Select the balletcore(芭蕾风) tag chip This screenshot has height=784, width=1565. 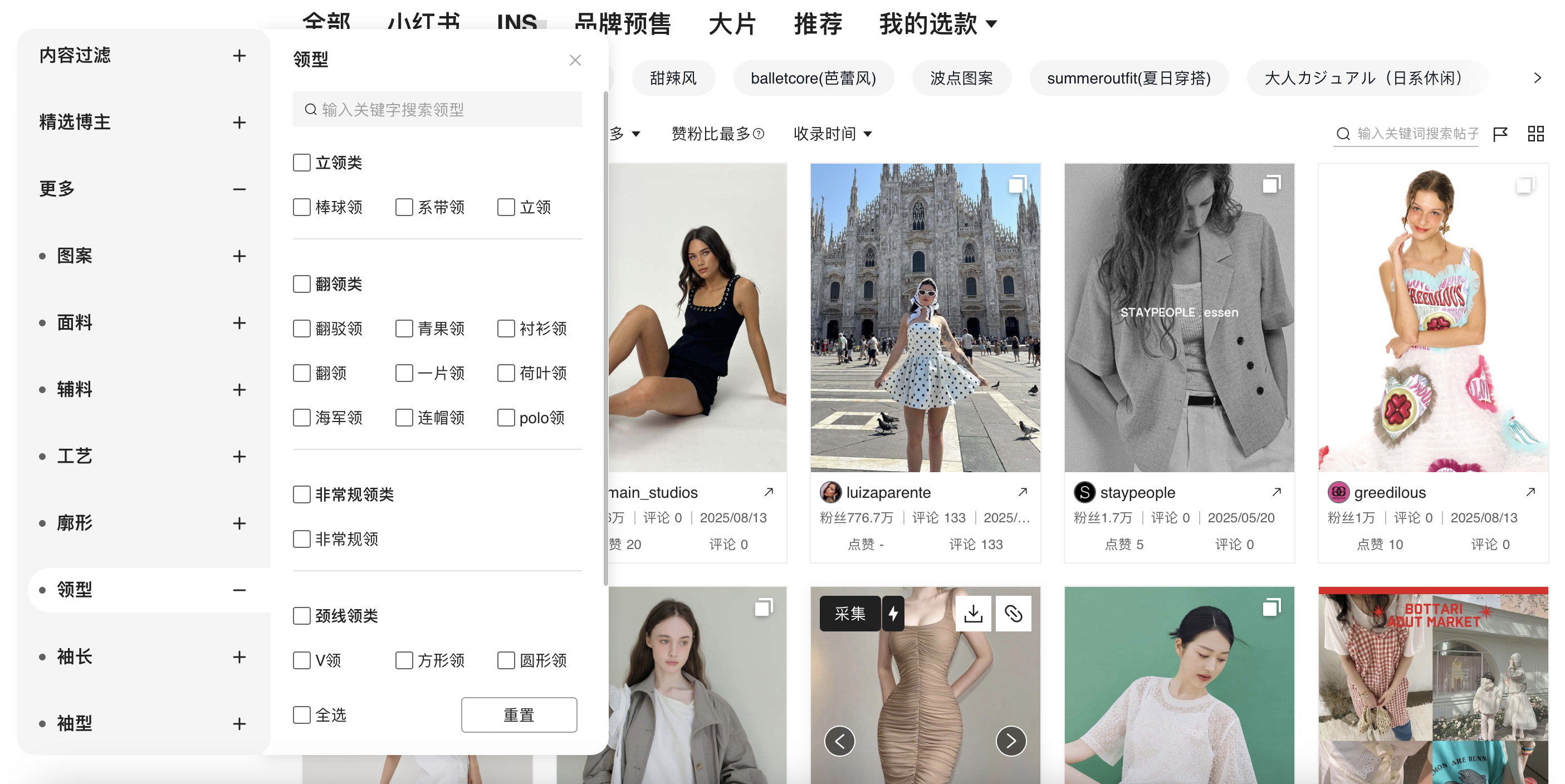813,79
